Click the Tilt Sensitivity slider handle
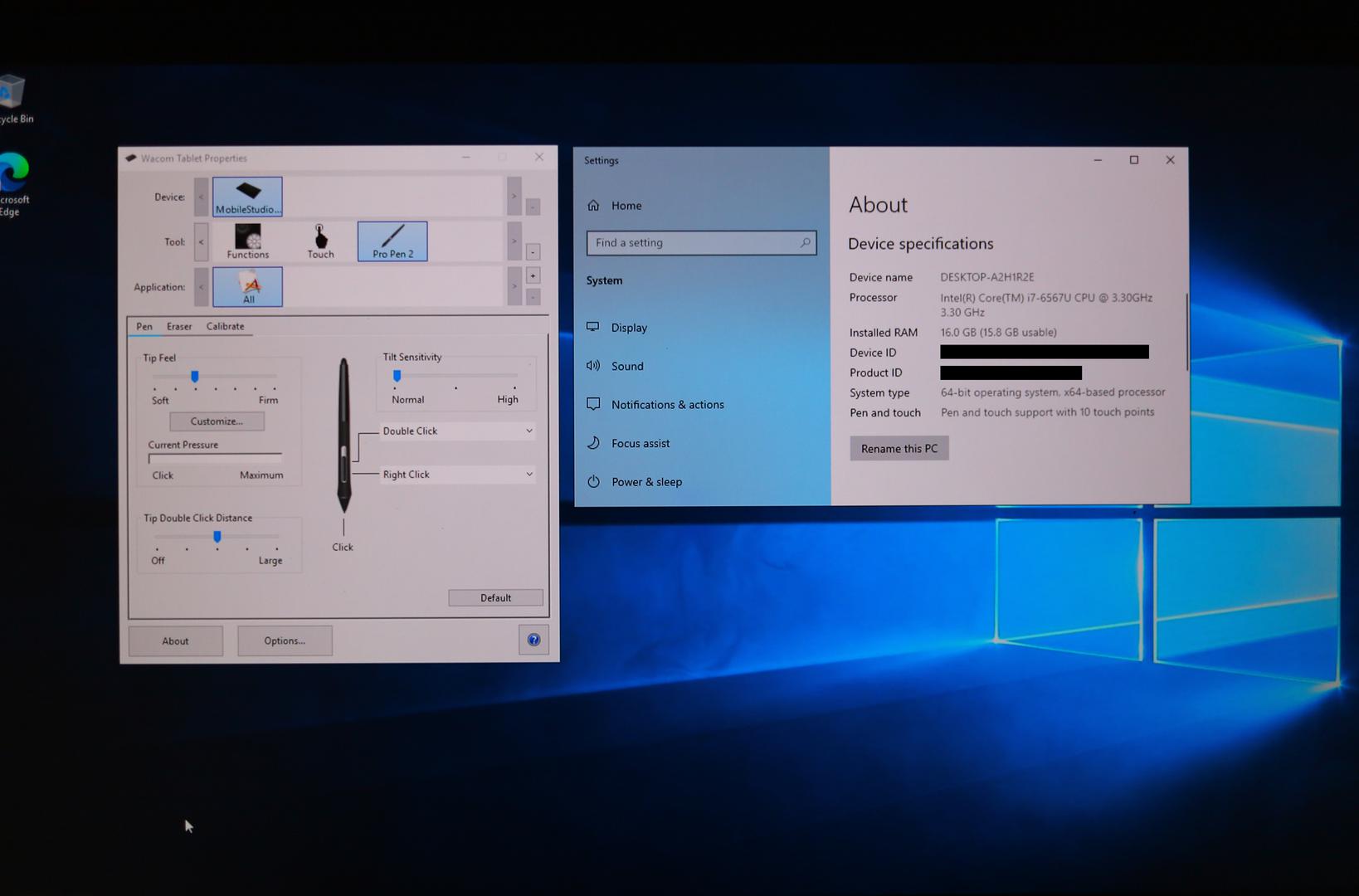 click(x=397, y=376)
